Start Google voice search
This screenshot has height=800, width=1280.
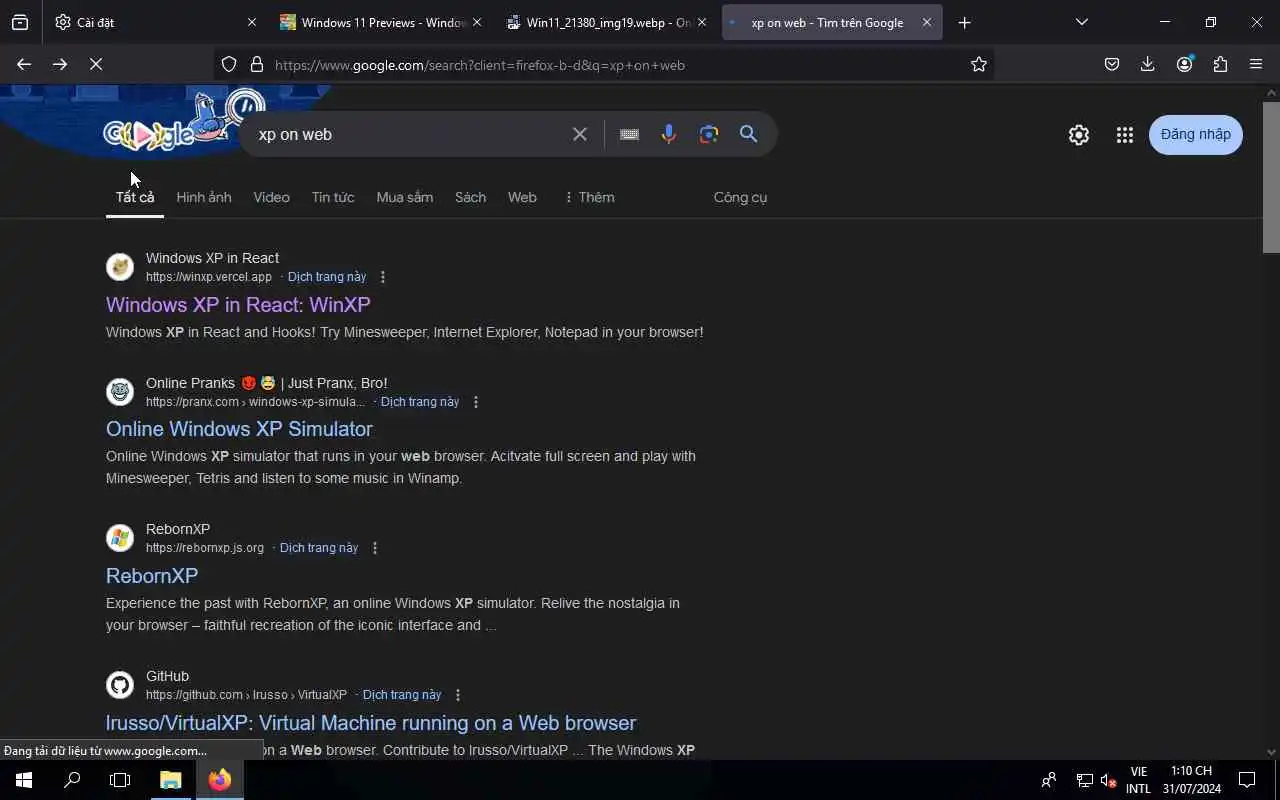[x=669, y=134]
